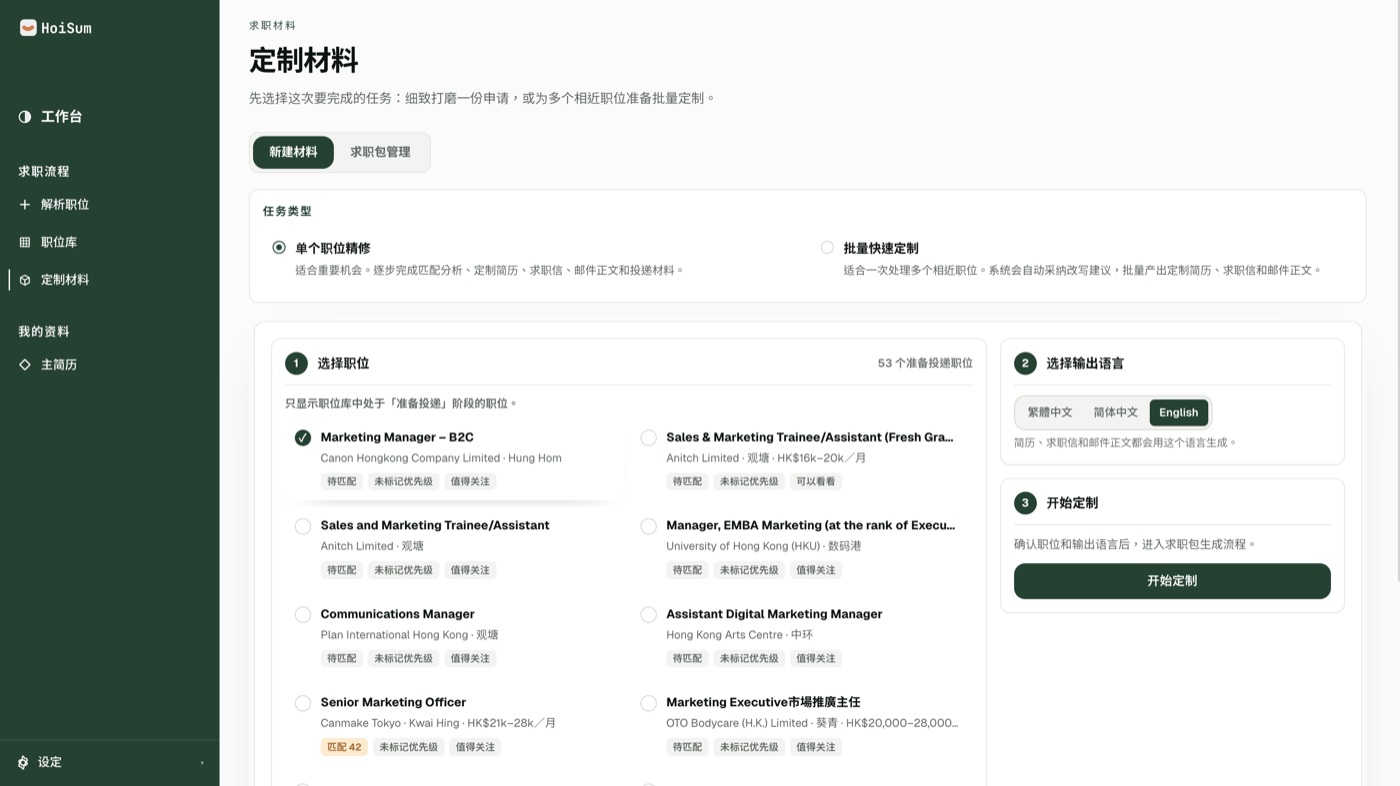Click 待匹配 tag under Communications Manager
1400x786 pixels.
(x=341, y=658)
